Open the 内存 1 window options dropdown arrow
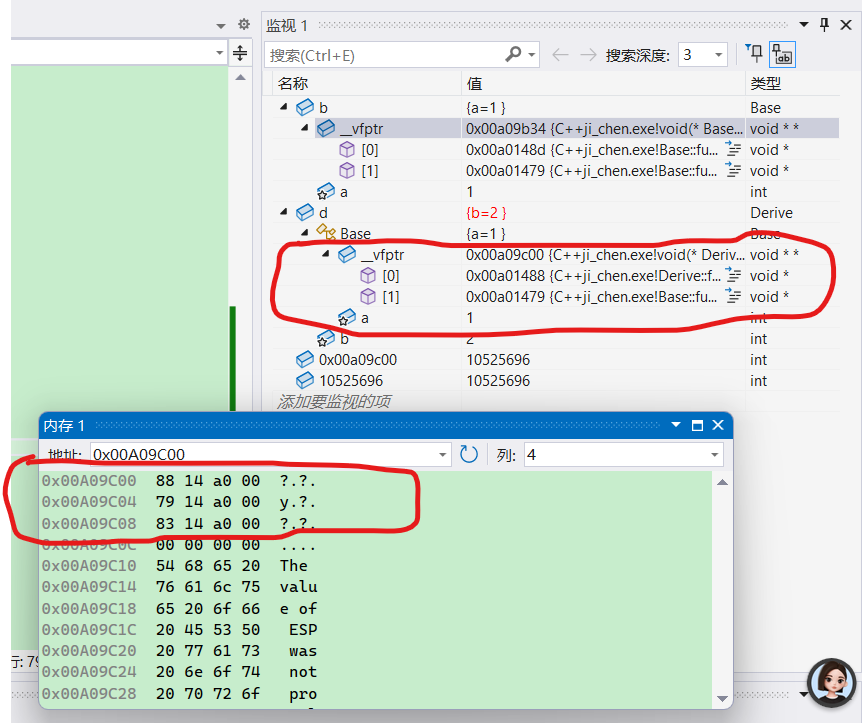This screenshot has width=862, height=723. click(676, 425)
